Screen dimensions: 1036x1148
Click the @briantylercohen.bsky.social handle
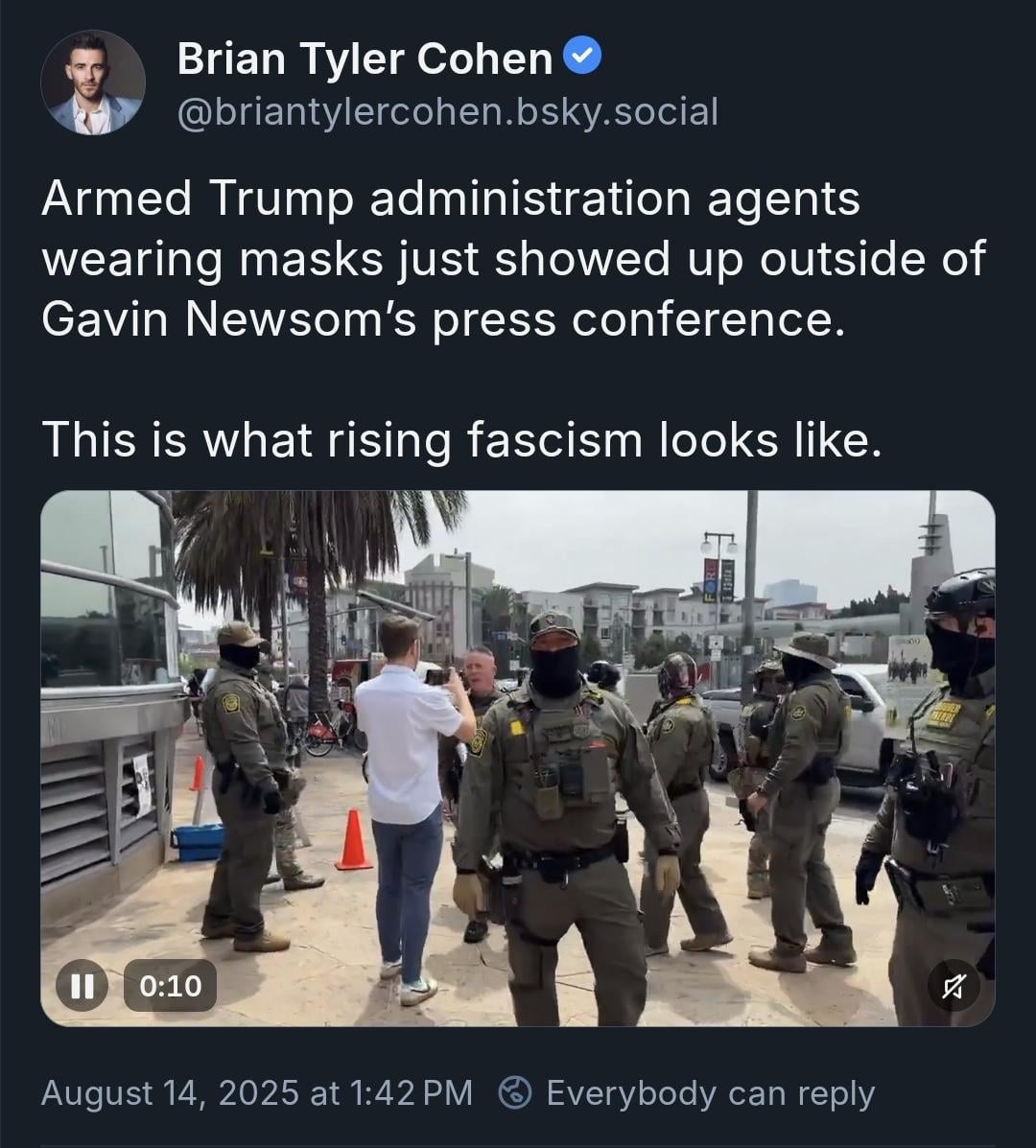click(x=447, y=112)
